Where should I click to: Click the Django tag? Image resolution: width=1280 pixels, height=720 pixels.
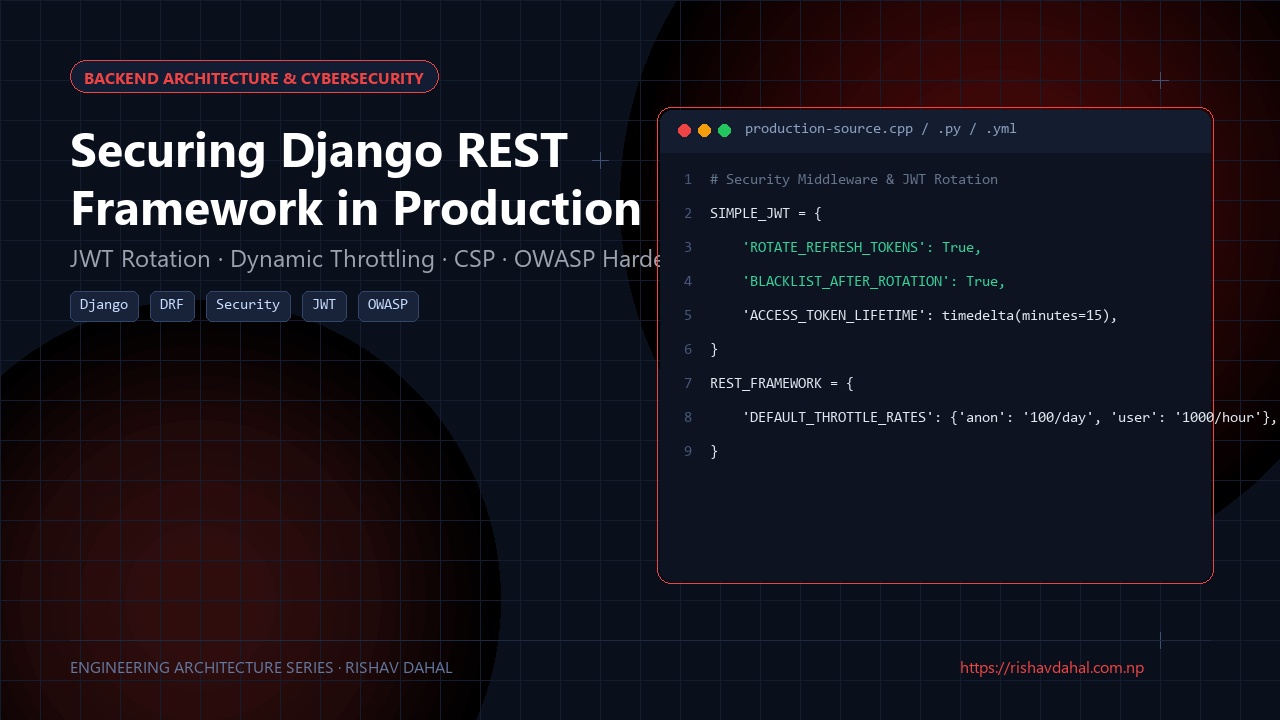click(104, 306)
